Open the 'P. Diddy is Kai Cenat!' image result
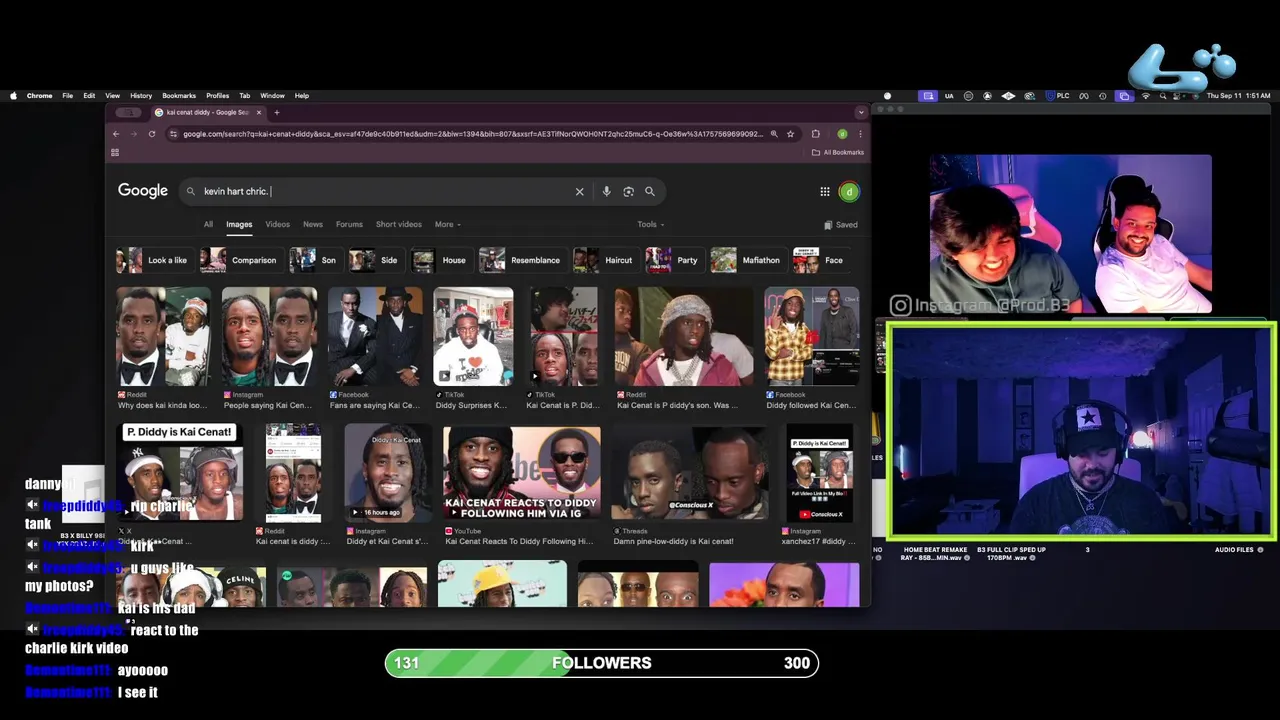 (180, 472)
